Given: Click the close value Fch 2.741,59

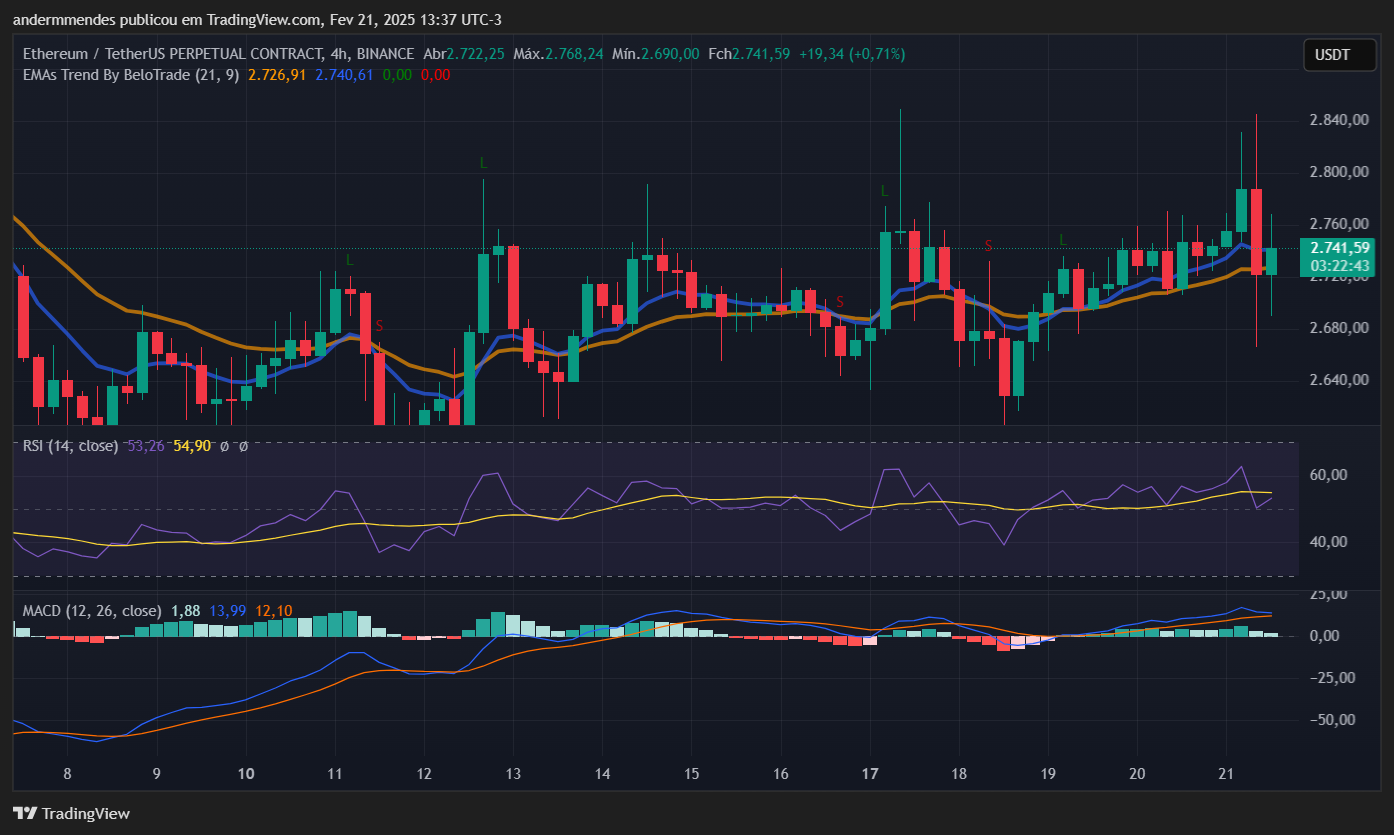Looking at the screenshot, I should coord(749,54).
